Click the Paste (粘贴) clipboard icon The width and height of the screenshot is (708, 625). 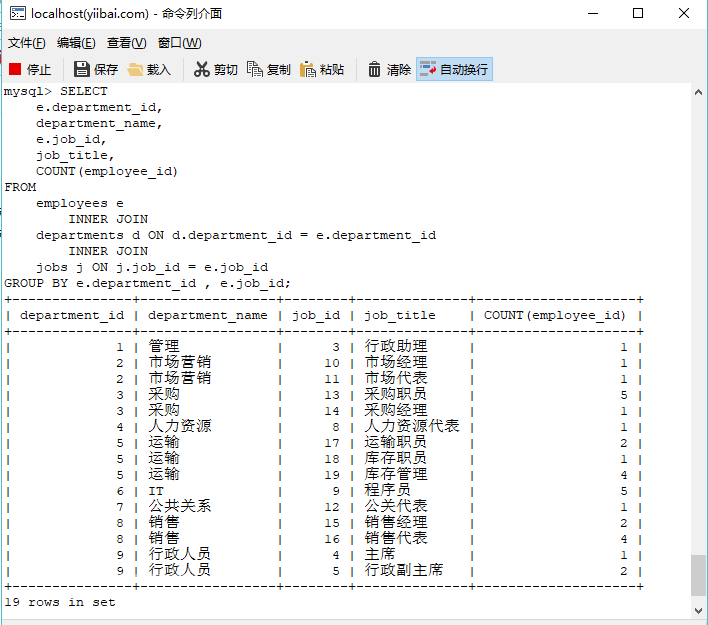coord(307,69)
